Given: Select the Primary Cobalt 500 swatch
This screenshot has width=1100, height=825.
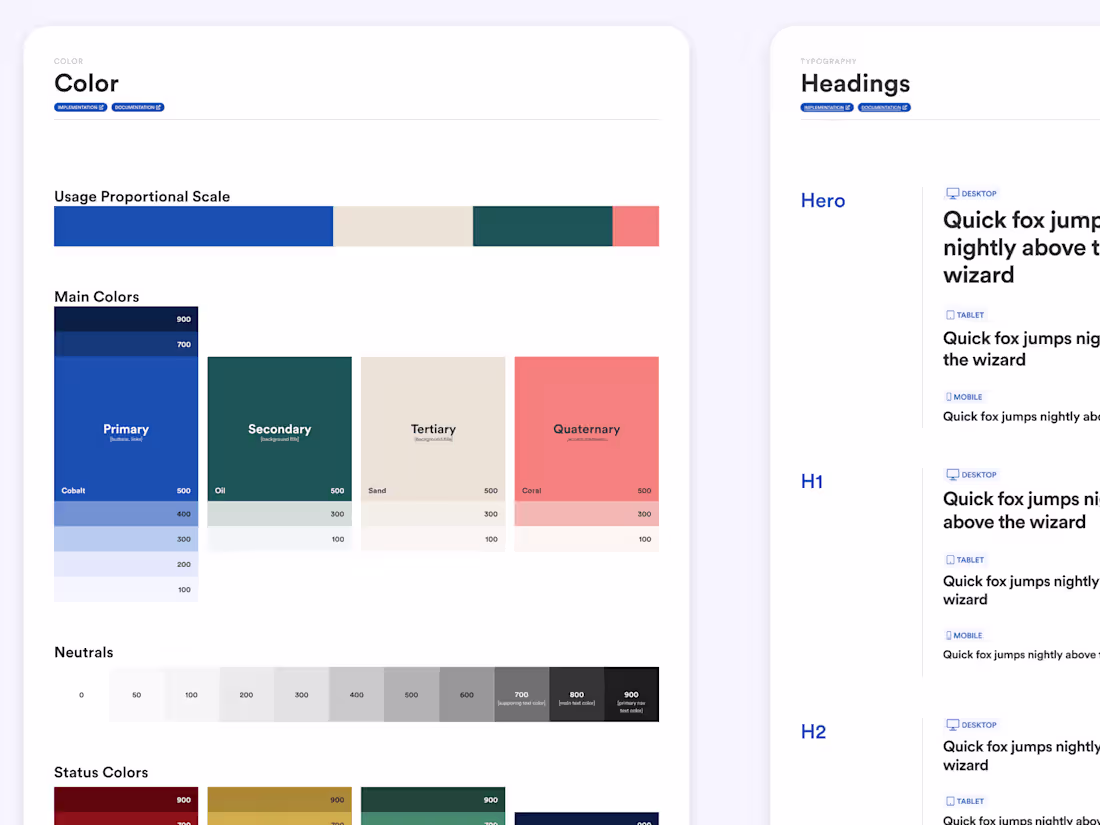Looking at the screenshot, I should pyautogui.click(x=126, y=429).
